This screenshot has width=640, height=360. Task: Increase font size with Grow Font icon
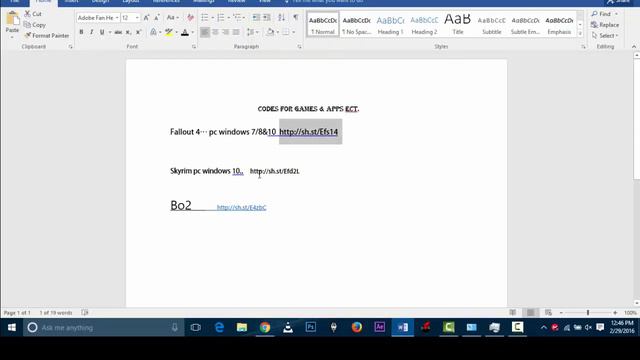[147, 18]
